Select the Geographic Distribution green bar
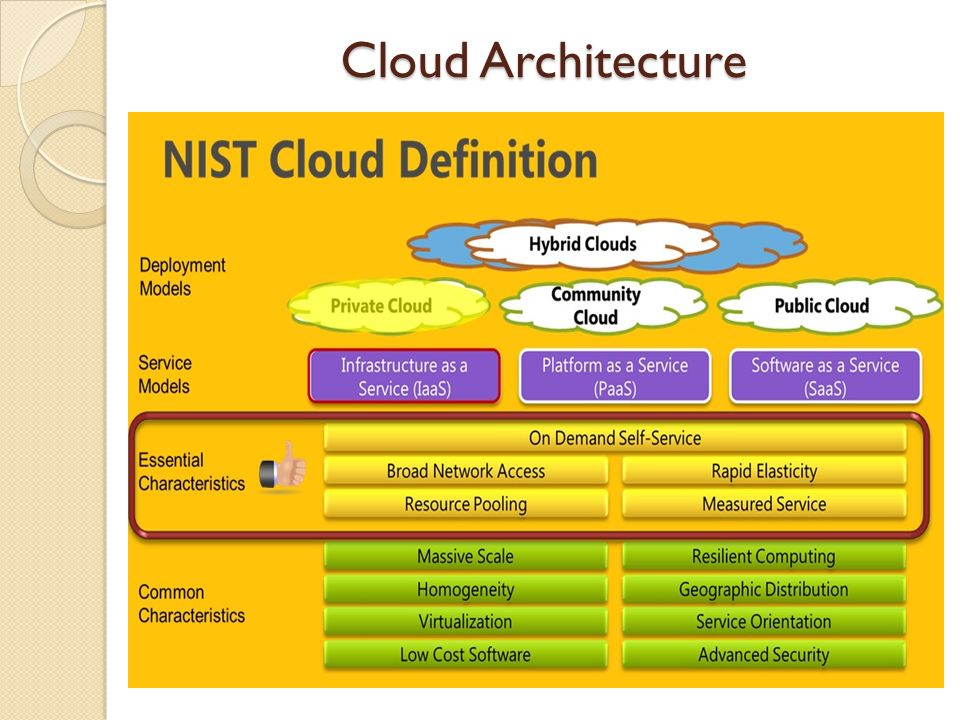 pos(764,589)
